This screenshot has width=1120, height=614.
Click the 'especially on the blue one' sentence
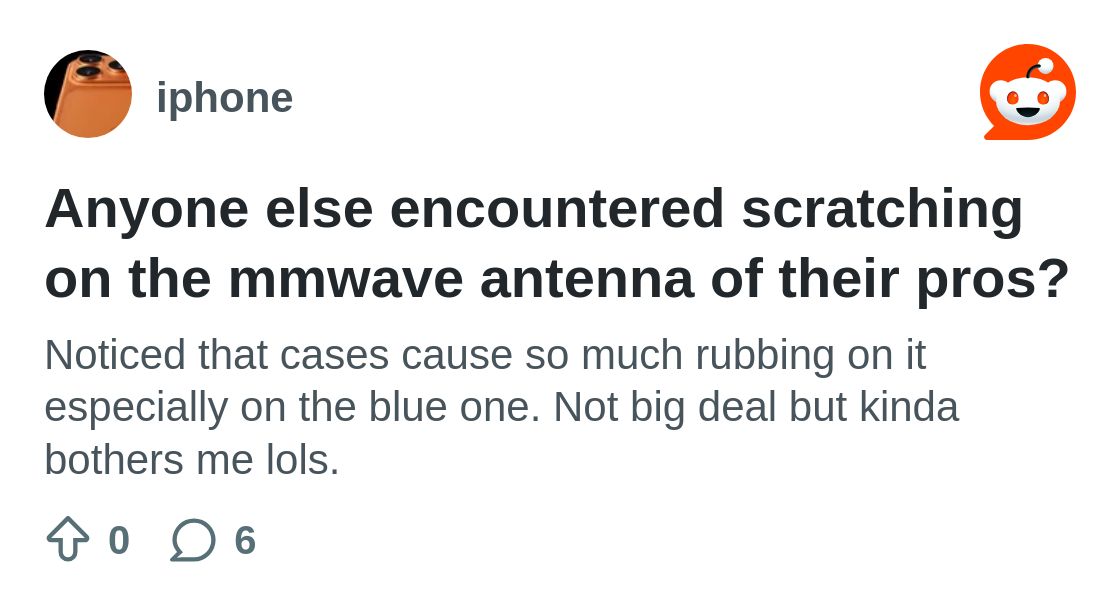[293, 408]
